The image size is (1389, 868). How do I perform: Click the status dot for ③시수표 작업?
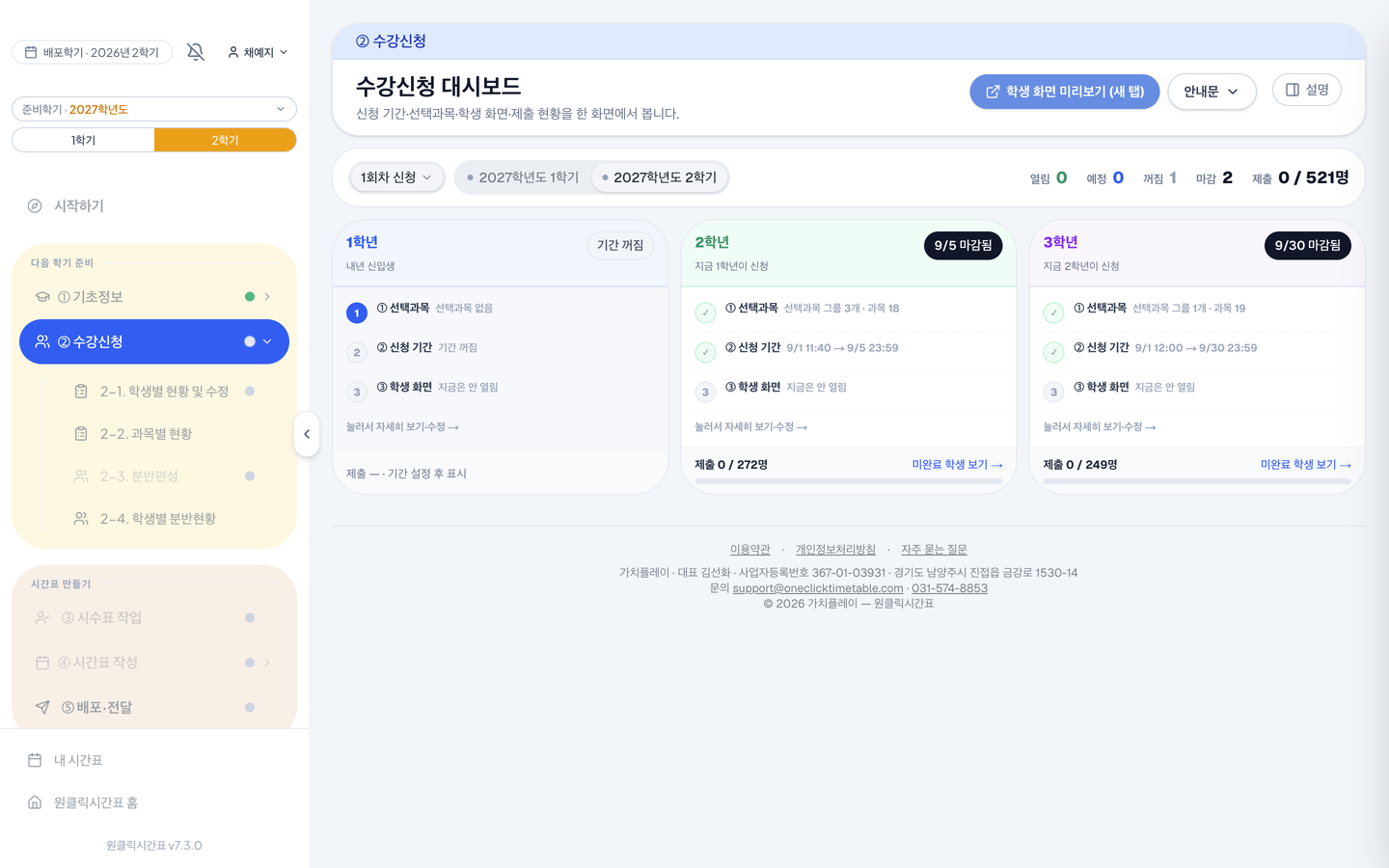[250, 617]
